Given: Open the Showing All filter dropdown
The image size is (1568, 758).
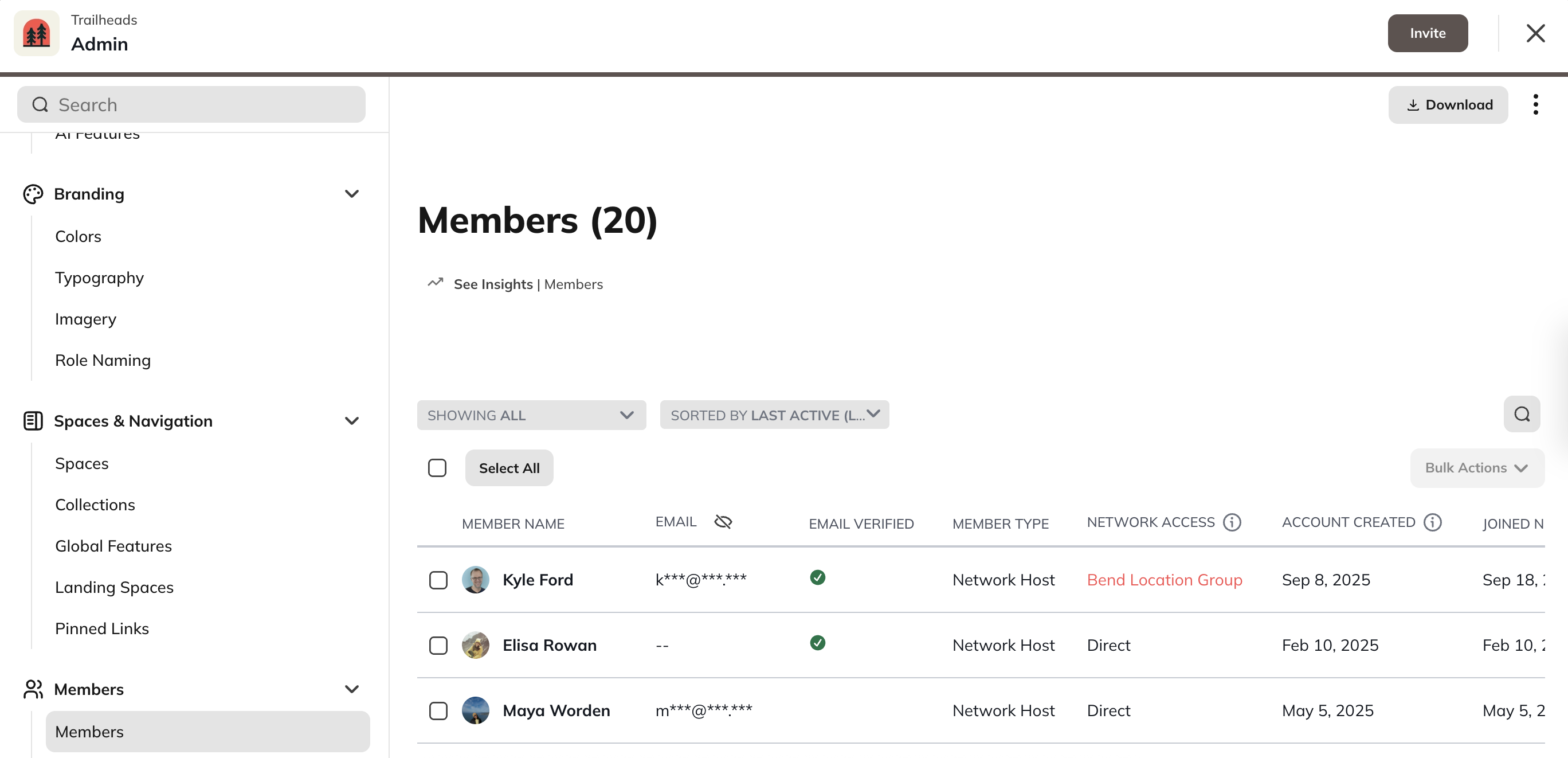Looking at the screenshot, I should tap(531, 415).
